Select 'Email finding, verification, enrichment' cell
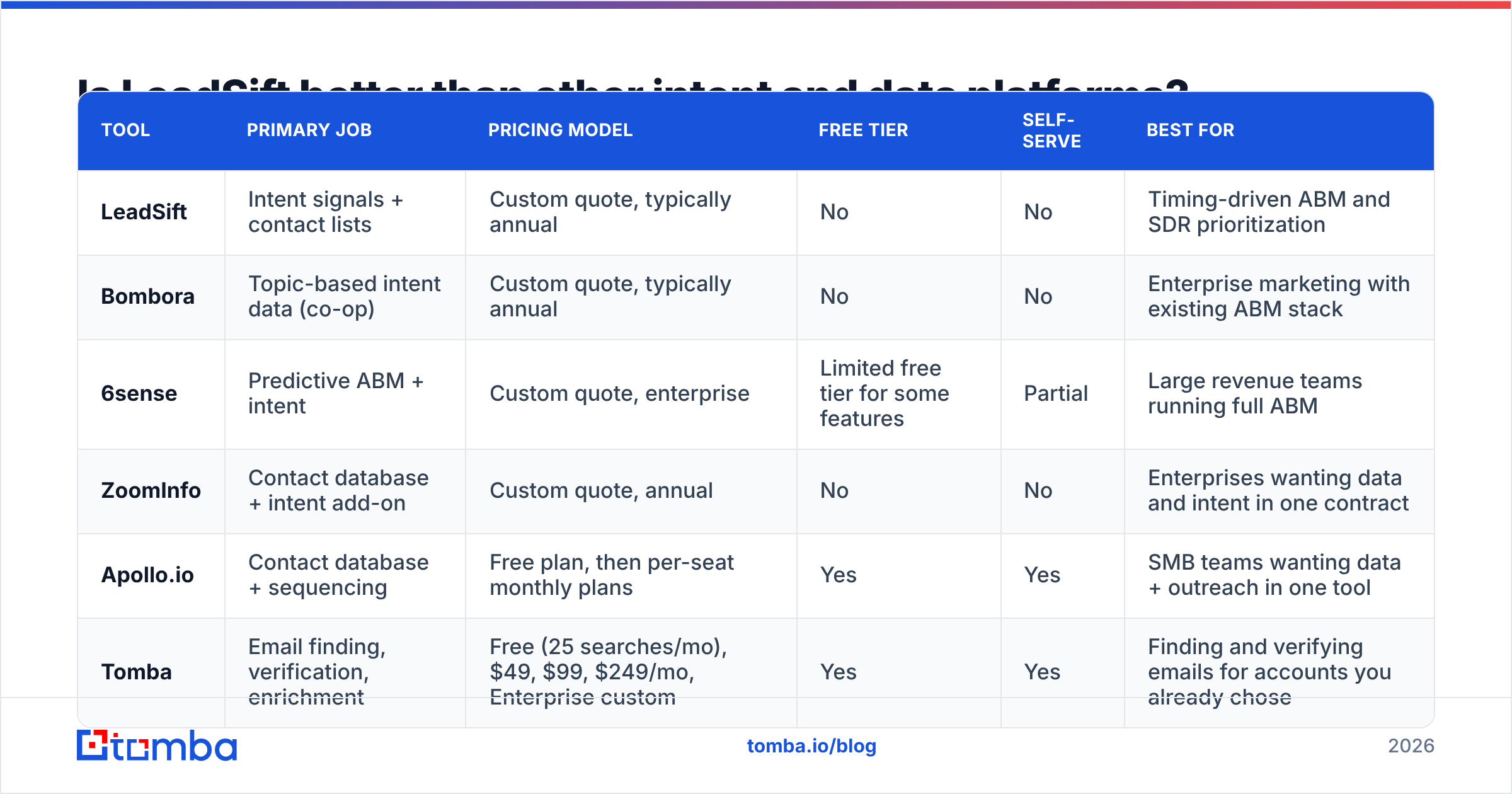 point(345,672)
